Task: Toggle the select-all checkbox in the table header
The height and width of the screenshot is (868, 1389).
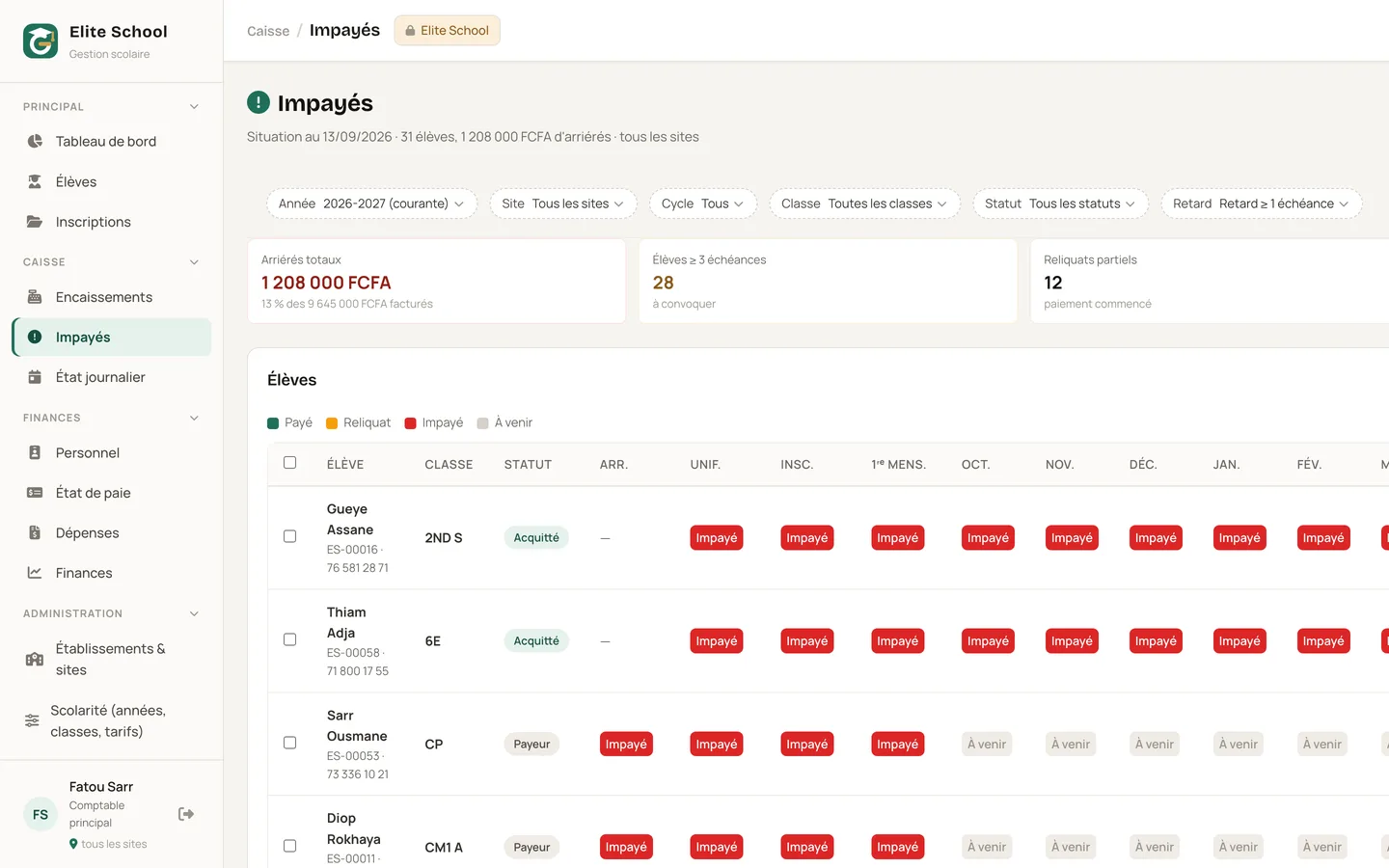Action: tap(289, 463)
